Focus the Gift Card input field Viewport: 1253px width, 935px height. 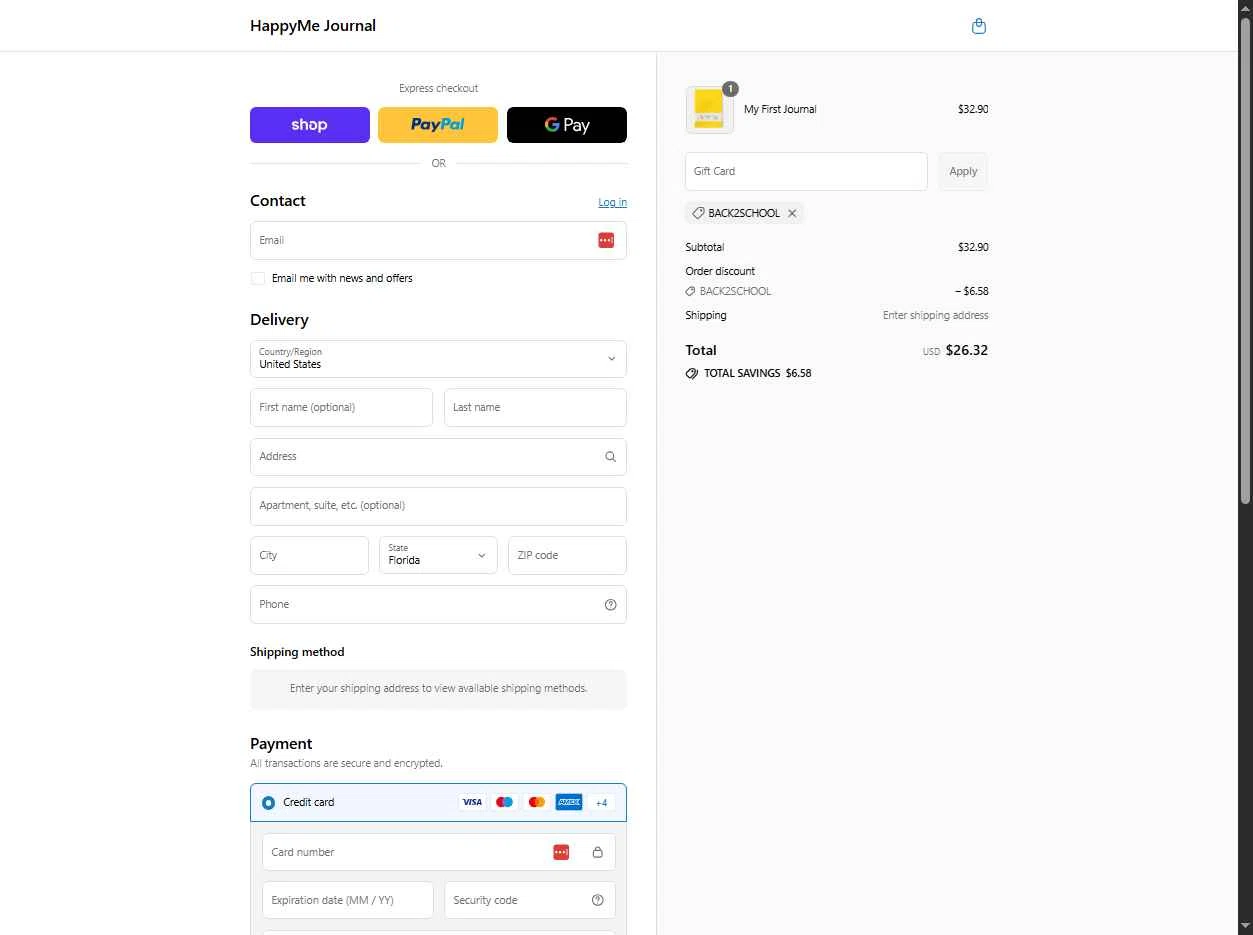[x=806, y=171]
